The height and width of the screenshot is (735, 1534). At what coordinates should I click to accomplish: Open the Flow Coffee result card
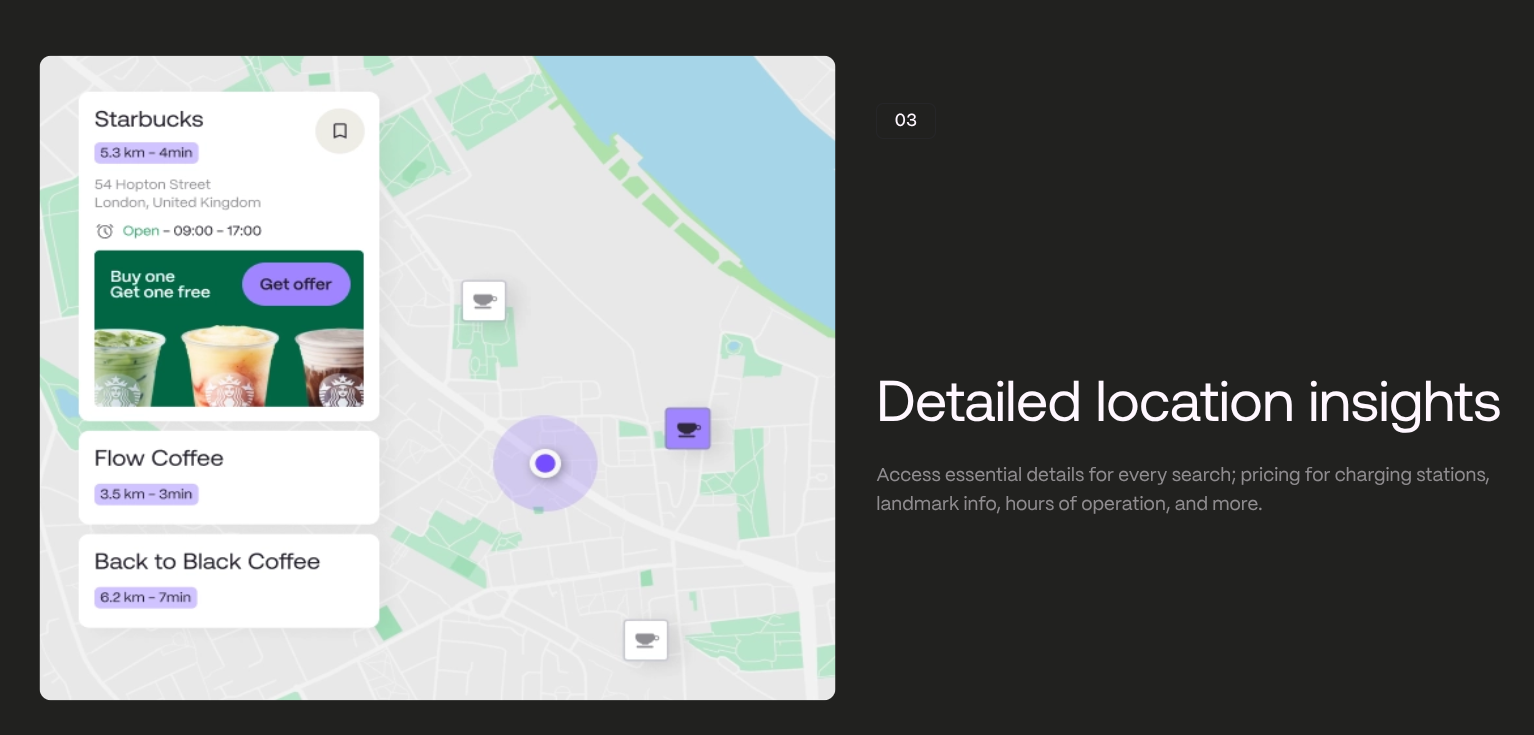(229, 477)
